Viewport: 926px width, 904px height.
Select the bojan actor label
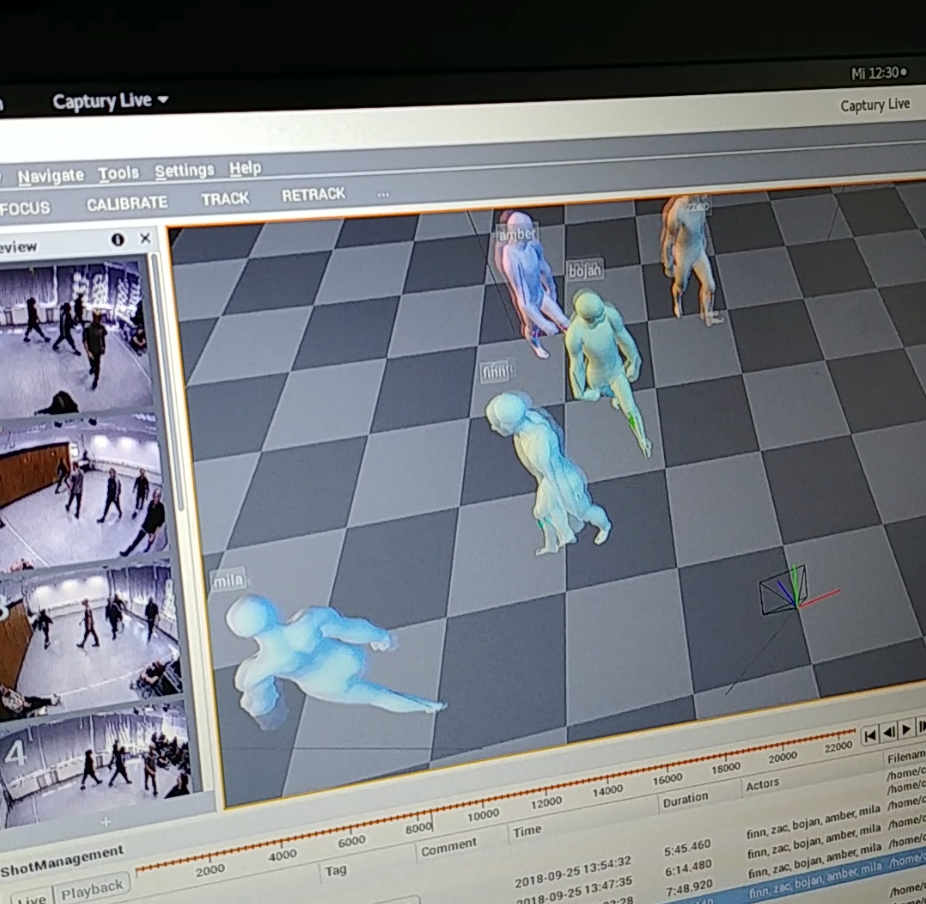coord(585,270)
